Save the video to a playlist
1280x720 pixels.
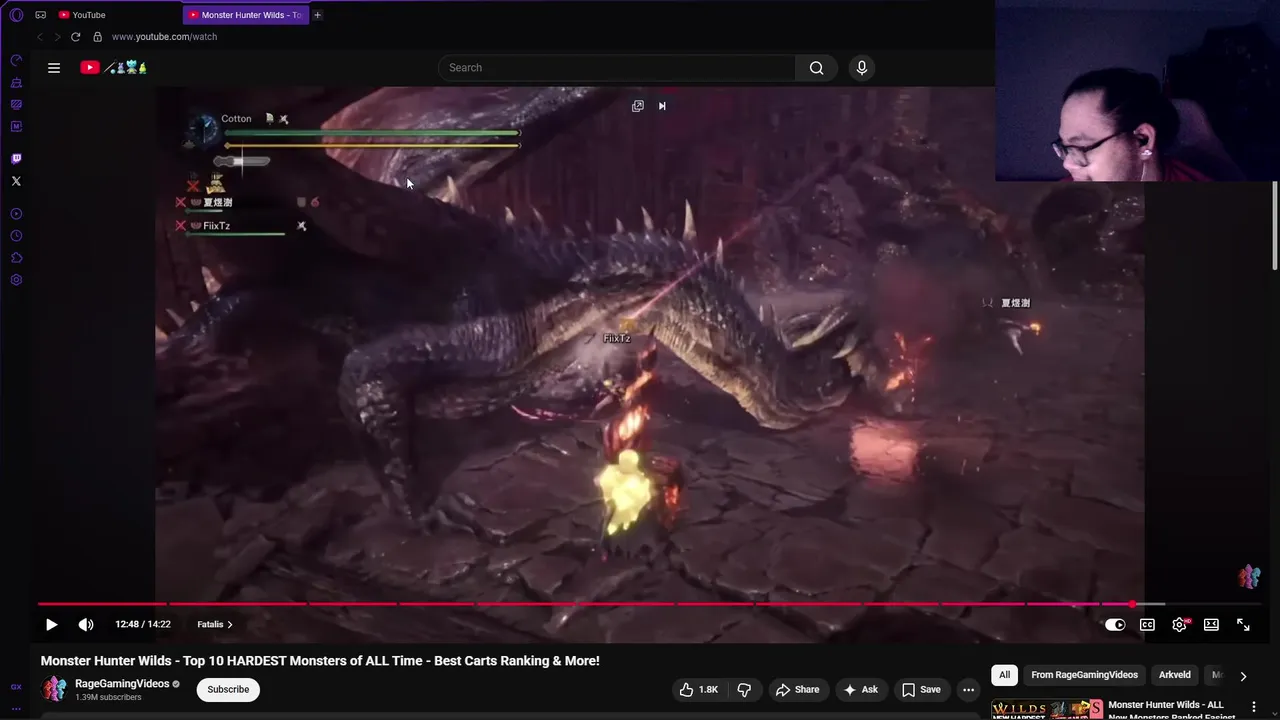tap(921, 689)
